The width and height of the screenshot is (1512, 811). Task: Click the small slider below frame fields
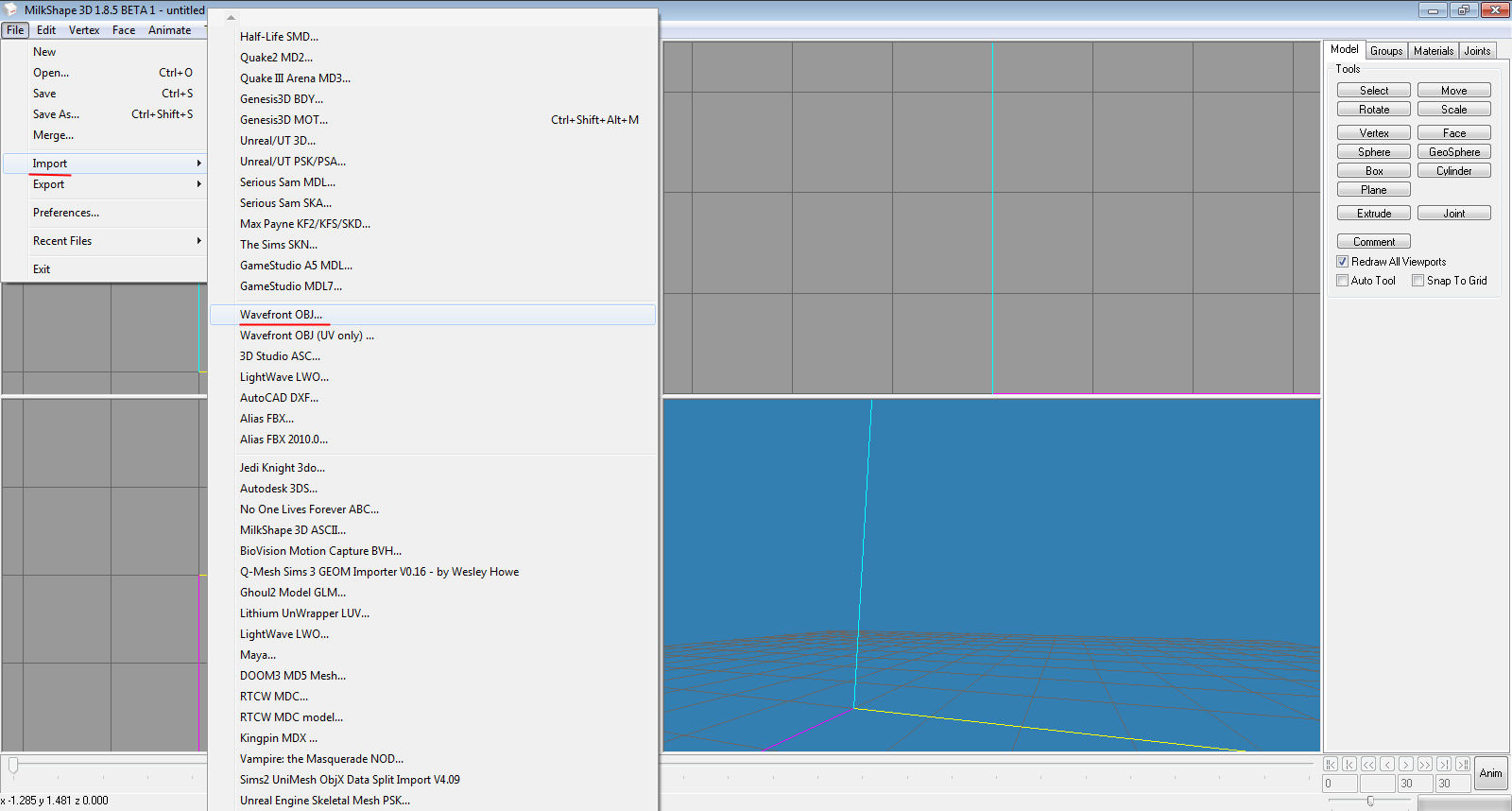(1370, 801)
